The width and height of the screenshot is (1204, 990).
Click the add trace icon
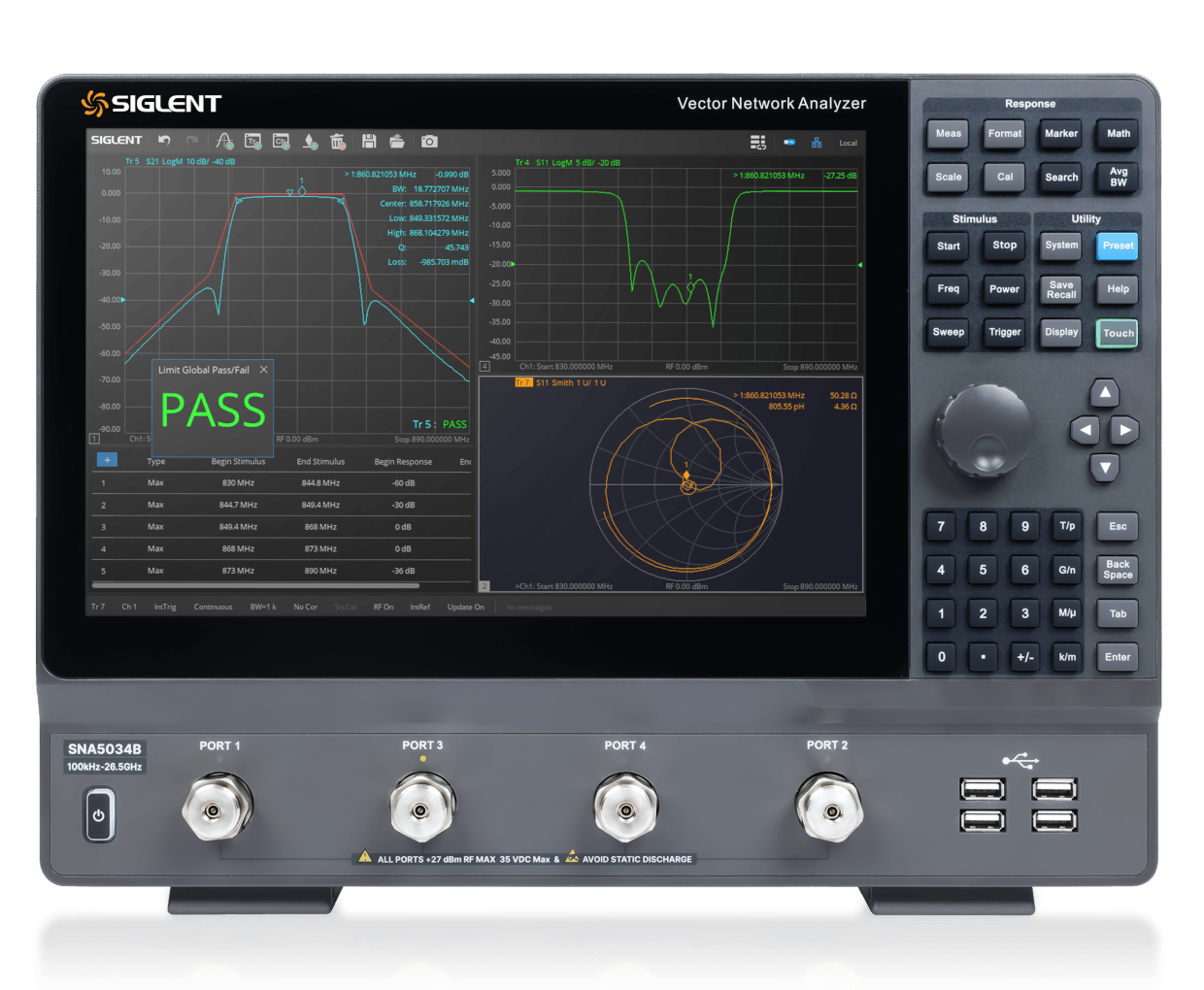(x=252, y=142)
